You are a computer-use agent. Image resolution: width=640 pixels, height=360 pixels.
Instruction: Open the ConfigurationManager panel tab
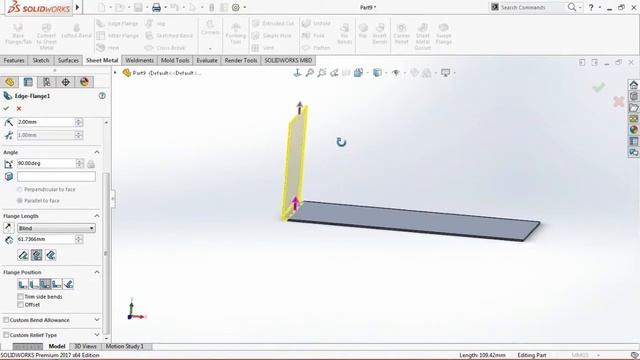click(47, 82)
